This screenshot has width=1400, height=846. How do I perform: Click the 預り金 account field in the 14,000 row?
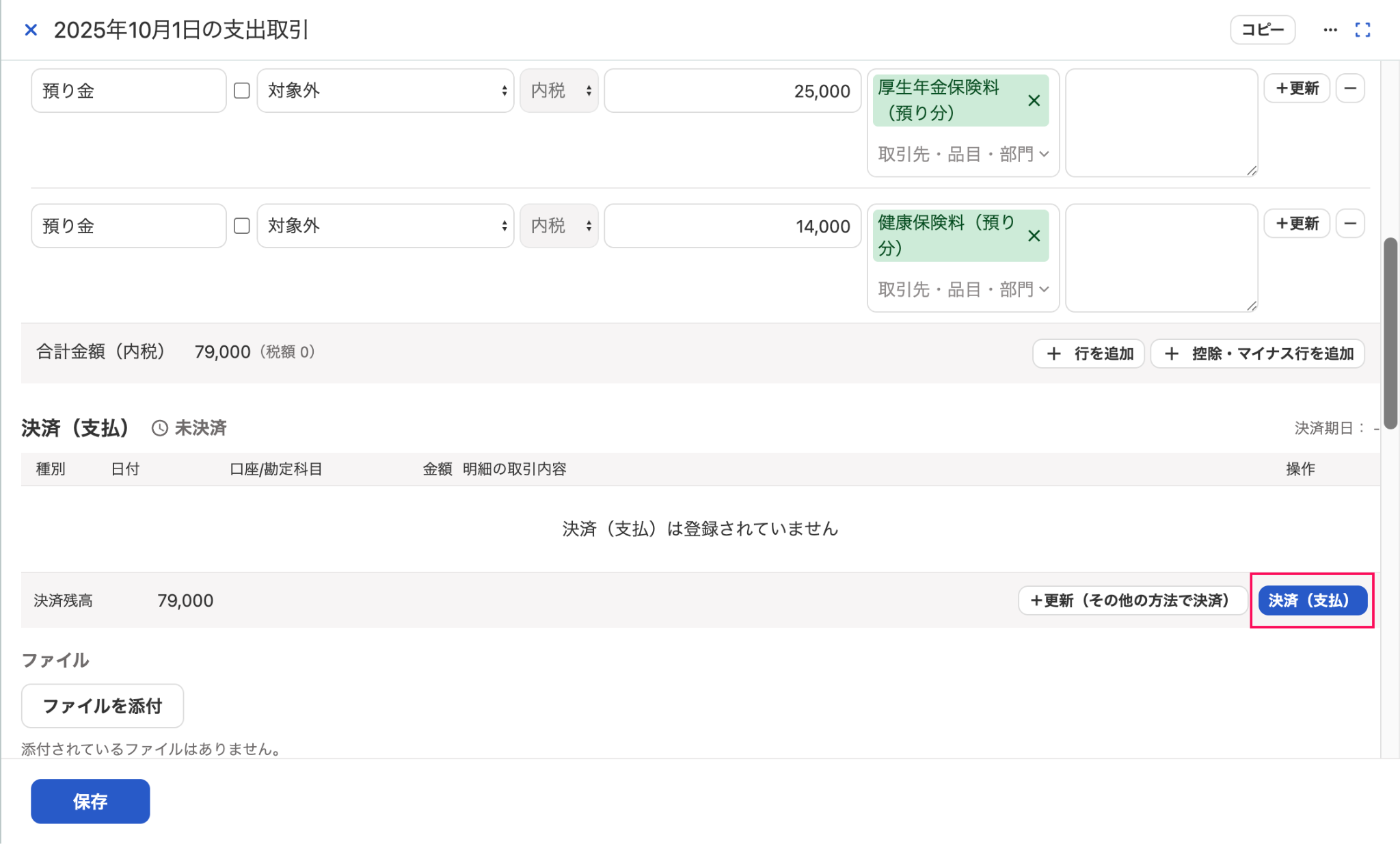129,226
